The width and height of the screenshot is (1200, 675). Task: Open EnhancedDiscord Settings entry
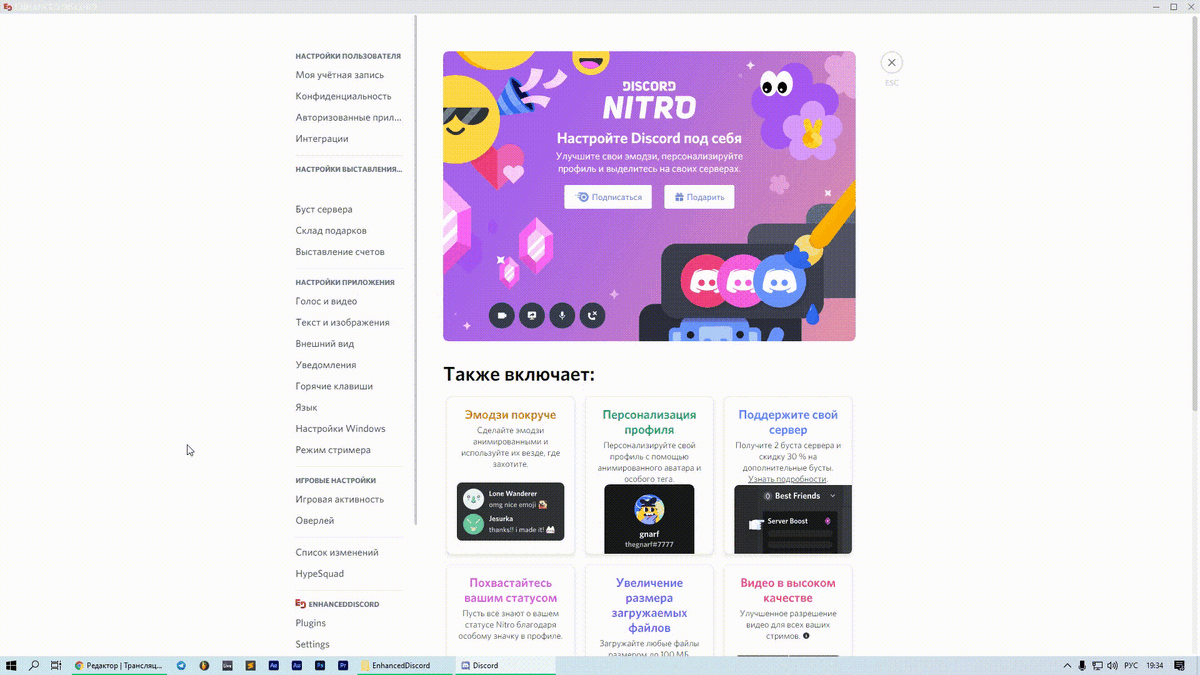[313, 644]
